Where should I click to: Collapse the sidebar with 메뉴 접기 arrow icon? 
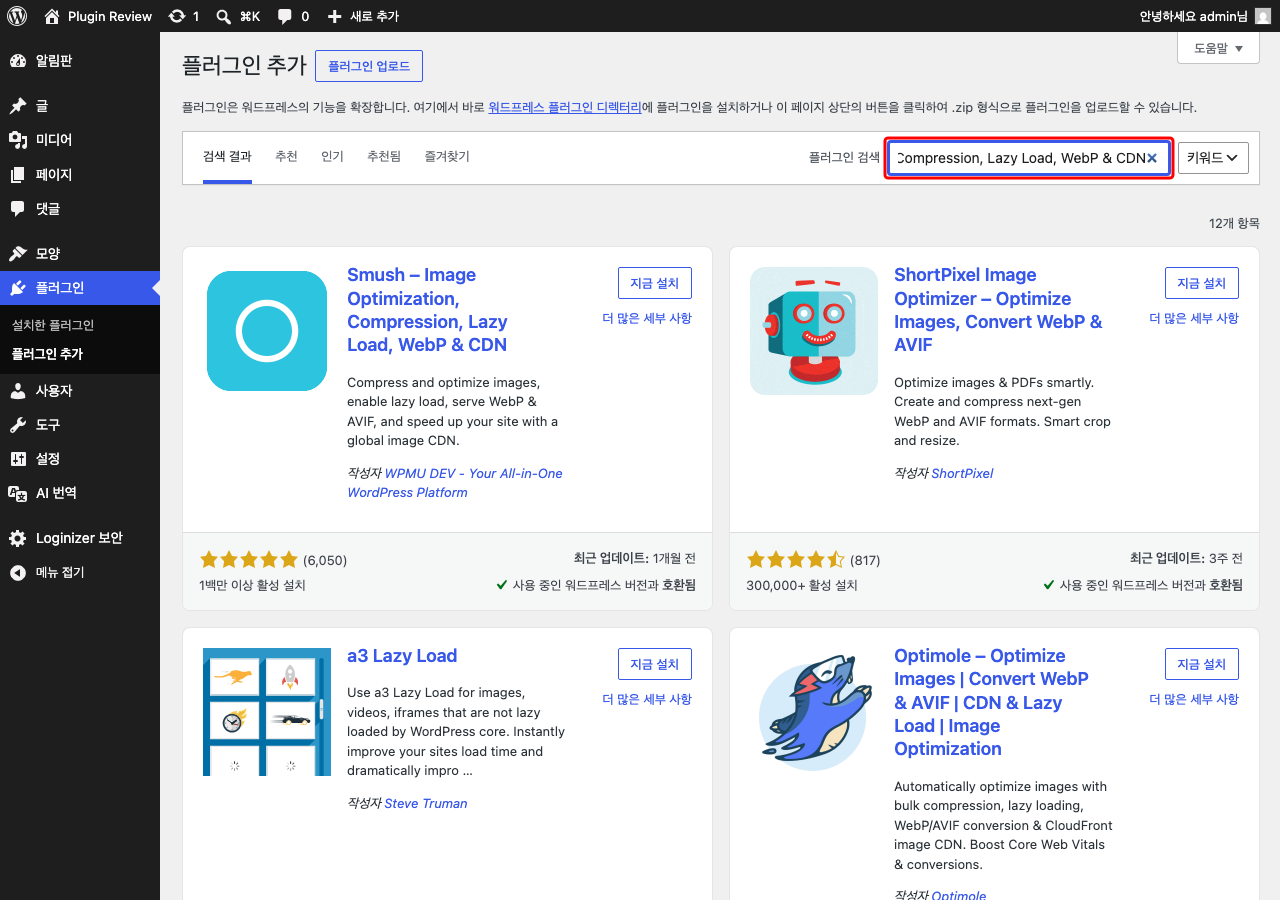coord(18,573)
